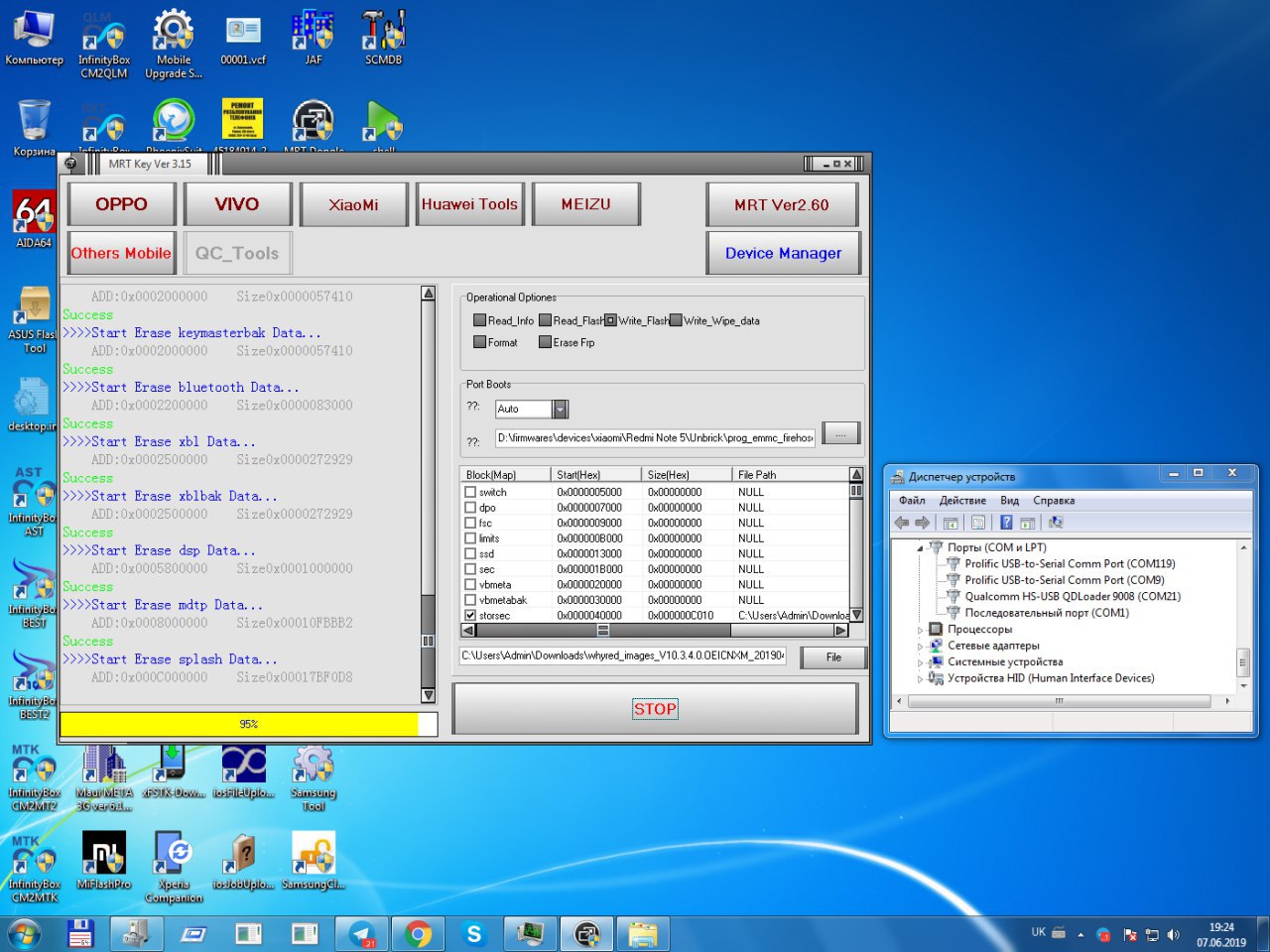Click Scan for hardware changes icon

click(x=1056, y=523)
